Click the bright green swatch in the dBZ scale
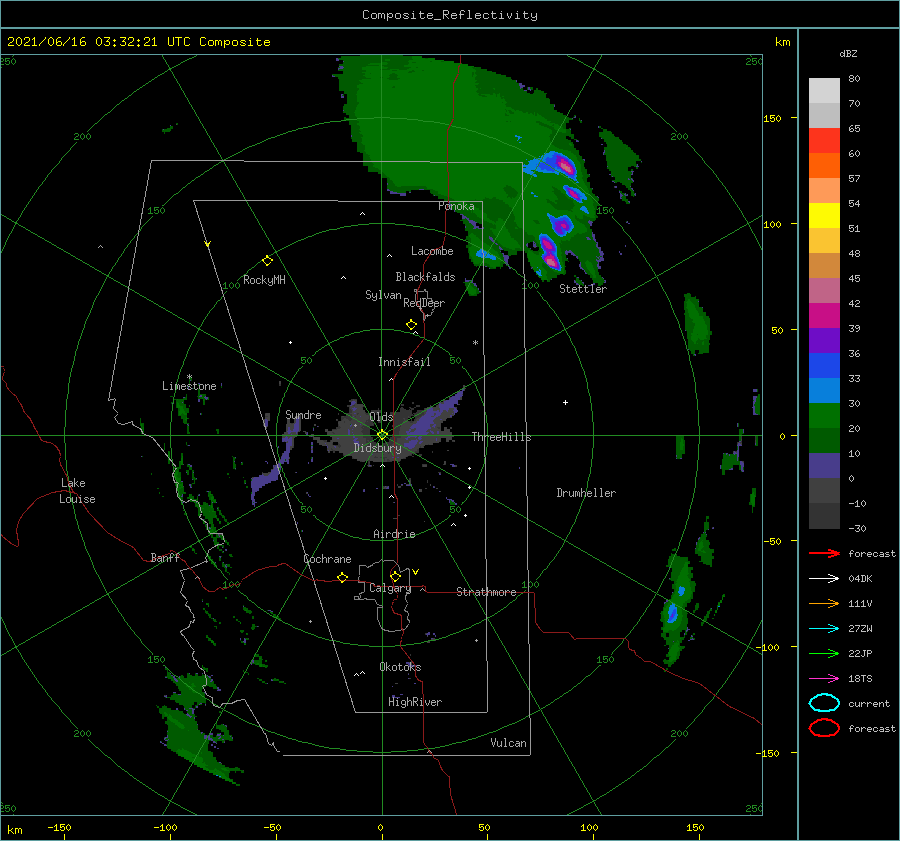The image size is (900, 841). point(824,415)
